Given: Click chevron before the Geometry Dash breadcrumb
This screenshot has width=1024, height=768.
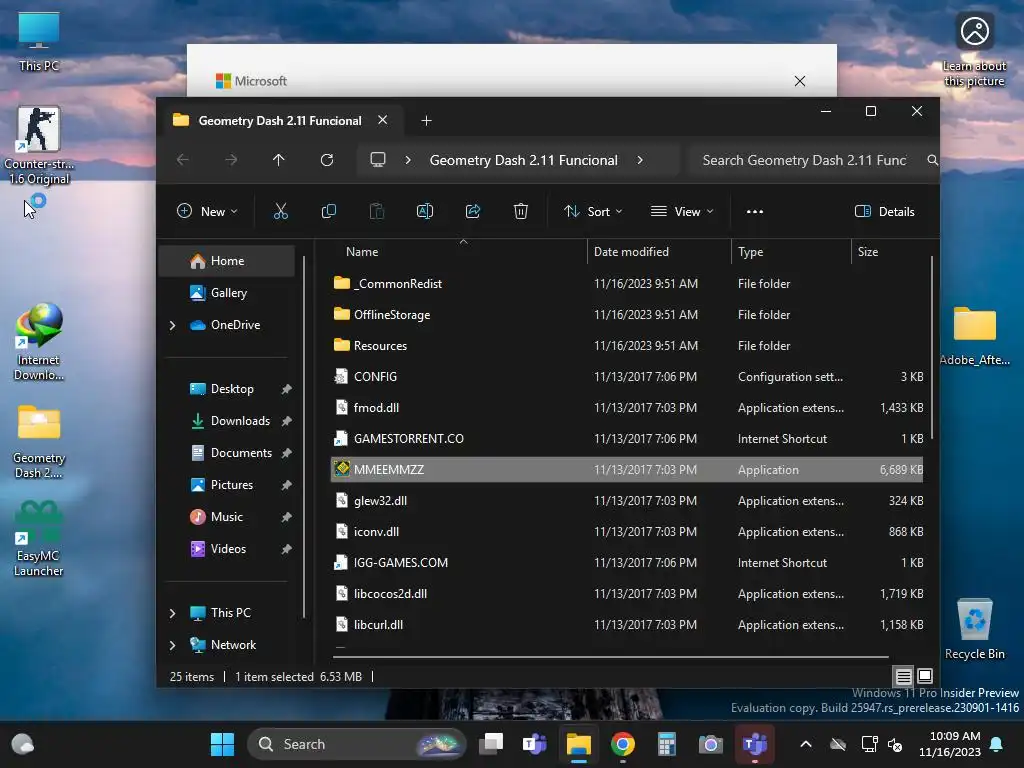Looking at the screenshot, I should (408, 160).
